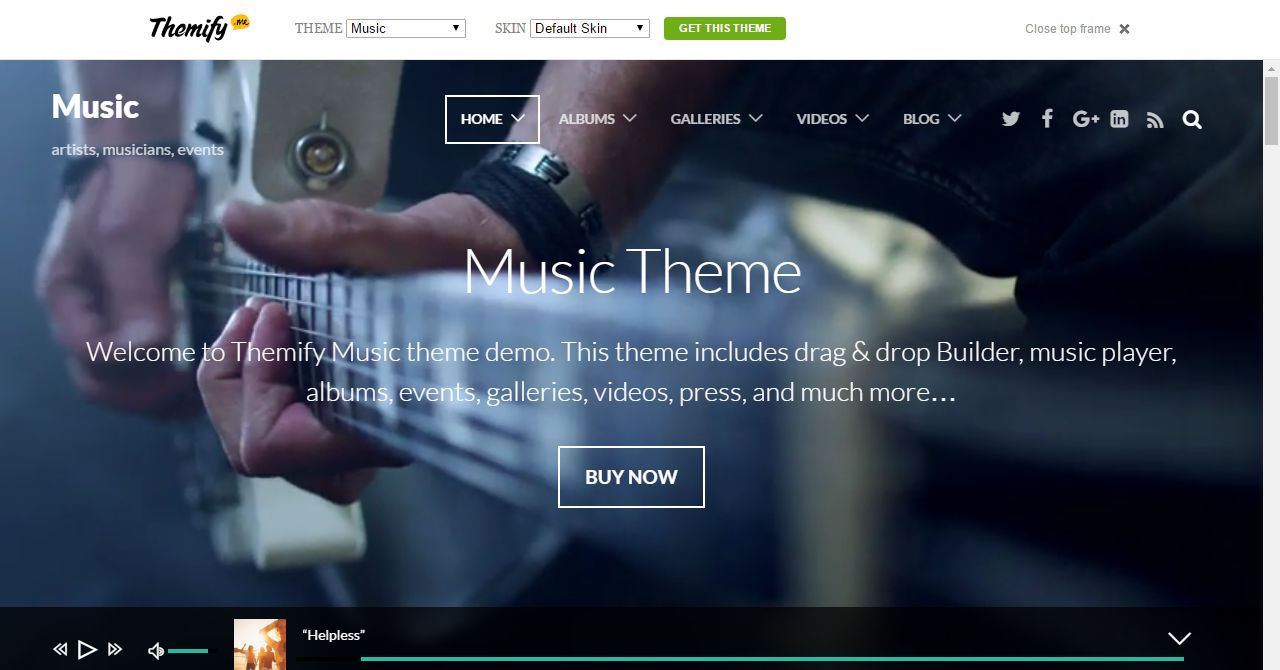Open the Facebook social link icon
This screenshot has width=1280, height=670.
(x=1047, y=118)
